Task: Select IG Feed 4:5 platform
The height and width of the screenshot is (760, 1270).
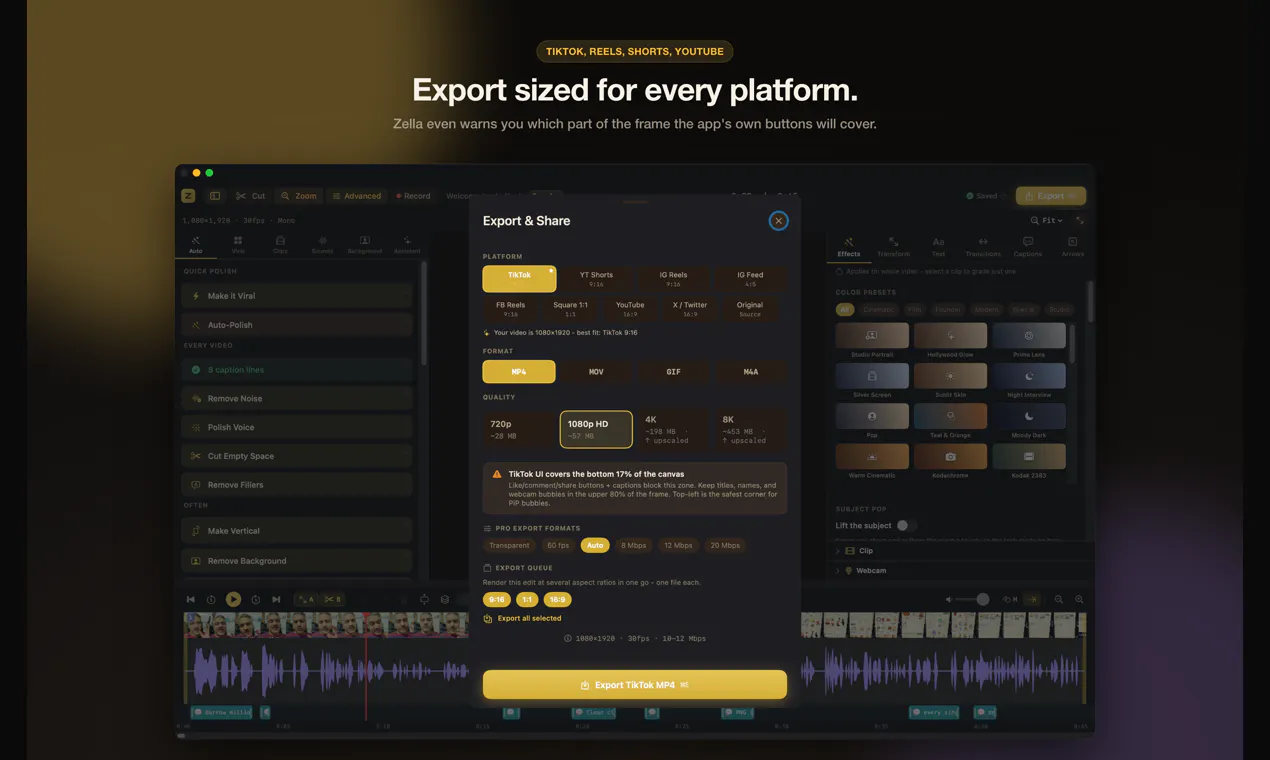Action: pyautogui.click(x=750, y=279)
